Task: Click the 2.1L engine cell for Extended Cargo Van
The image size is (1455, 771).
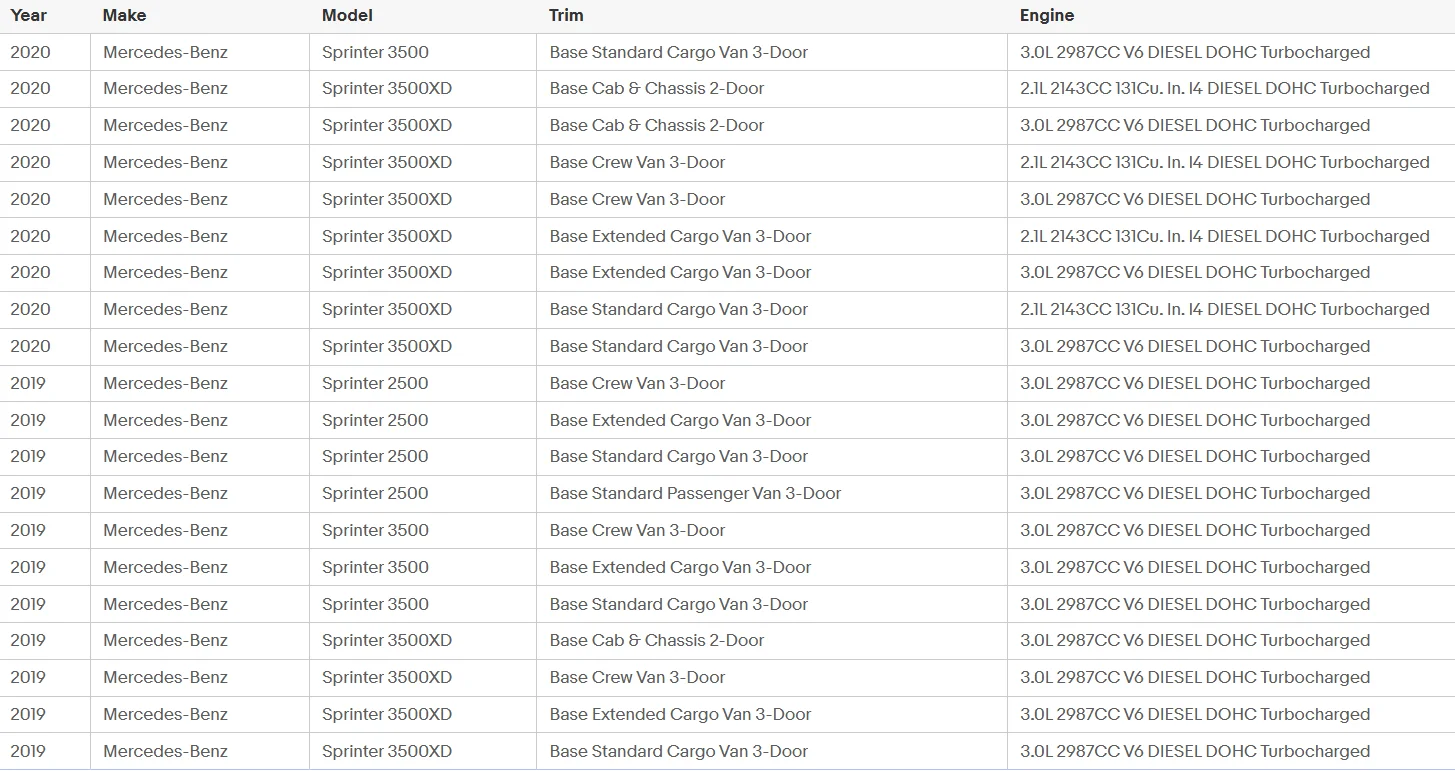Action: point(1225,236)
